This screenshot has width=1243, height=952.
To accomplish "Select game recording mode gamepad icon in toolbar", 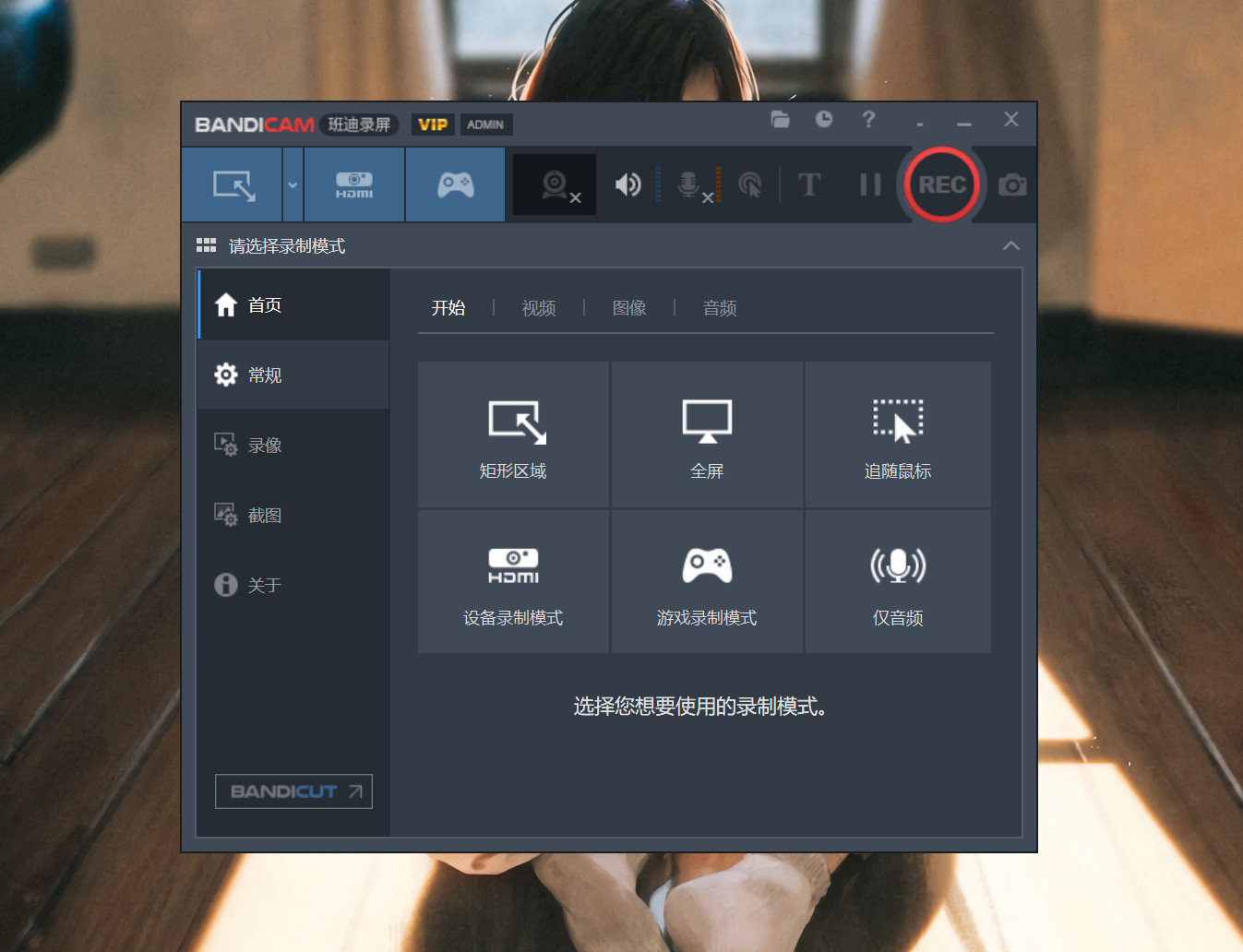I will [x=455, y=184].
